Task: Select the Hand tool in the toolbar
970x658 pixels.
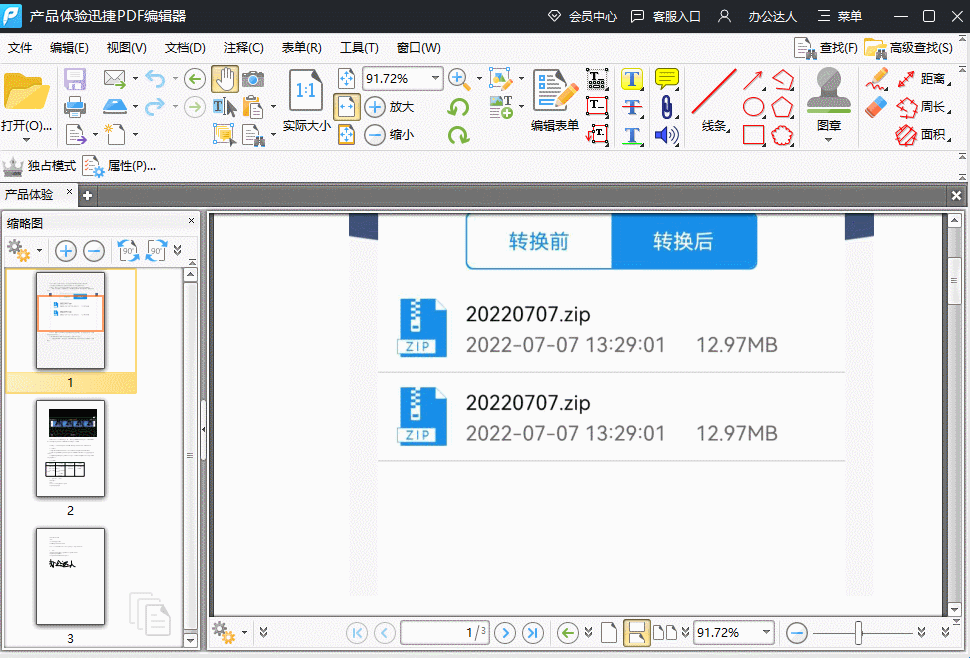Action: pyautogui.click(x=224, y=78)
